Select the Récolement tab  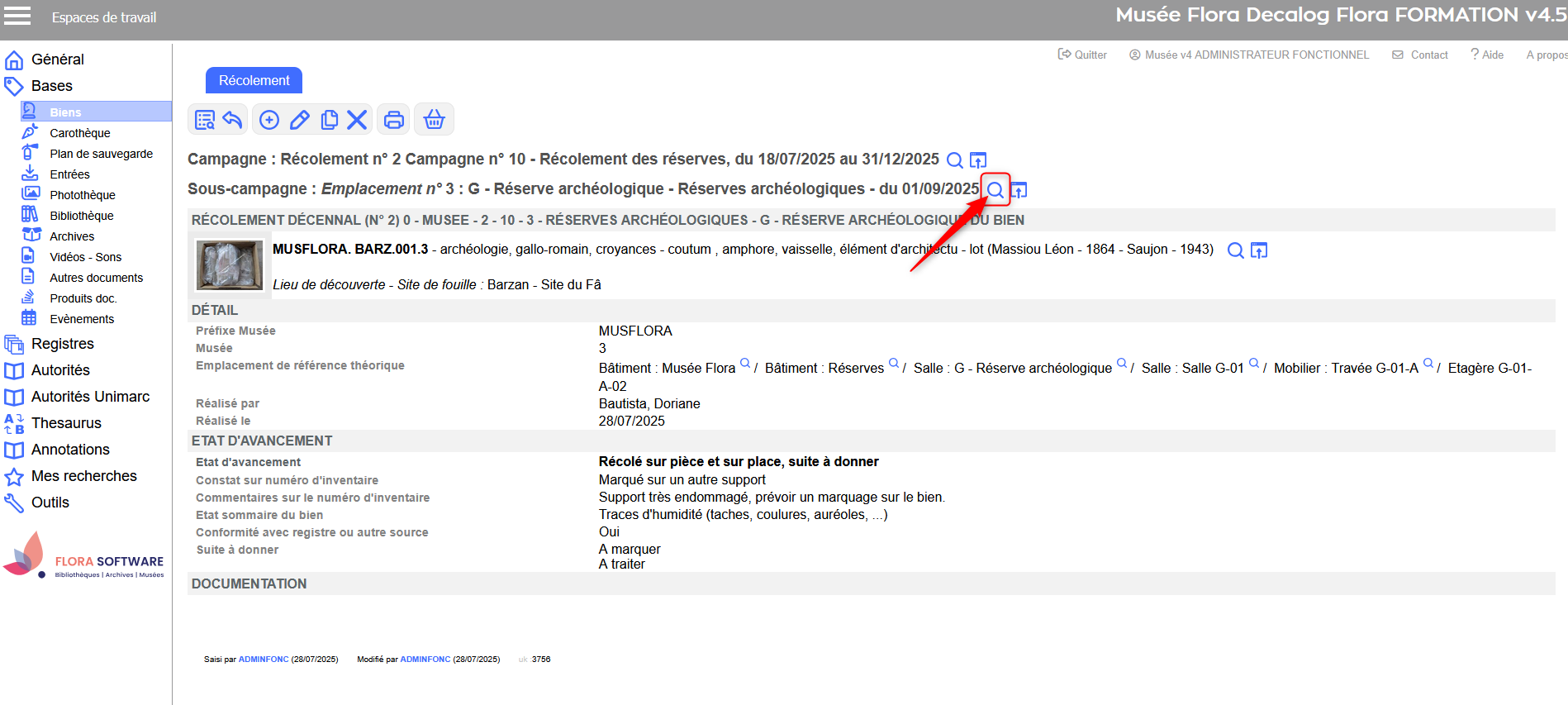tap(254, 80)
